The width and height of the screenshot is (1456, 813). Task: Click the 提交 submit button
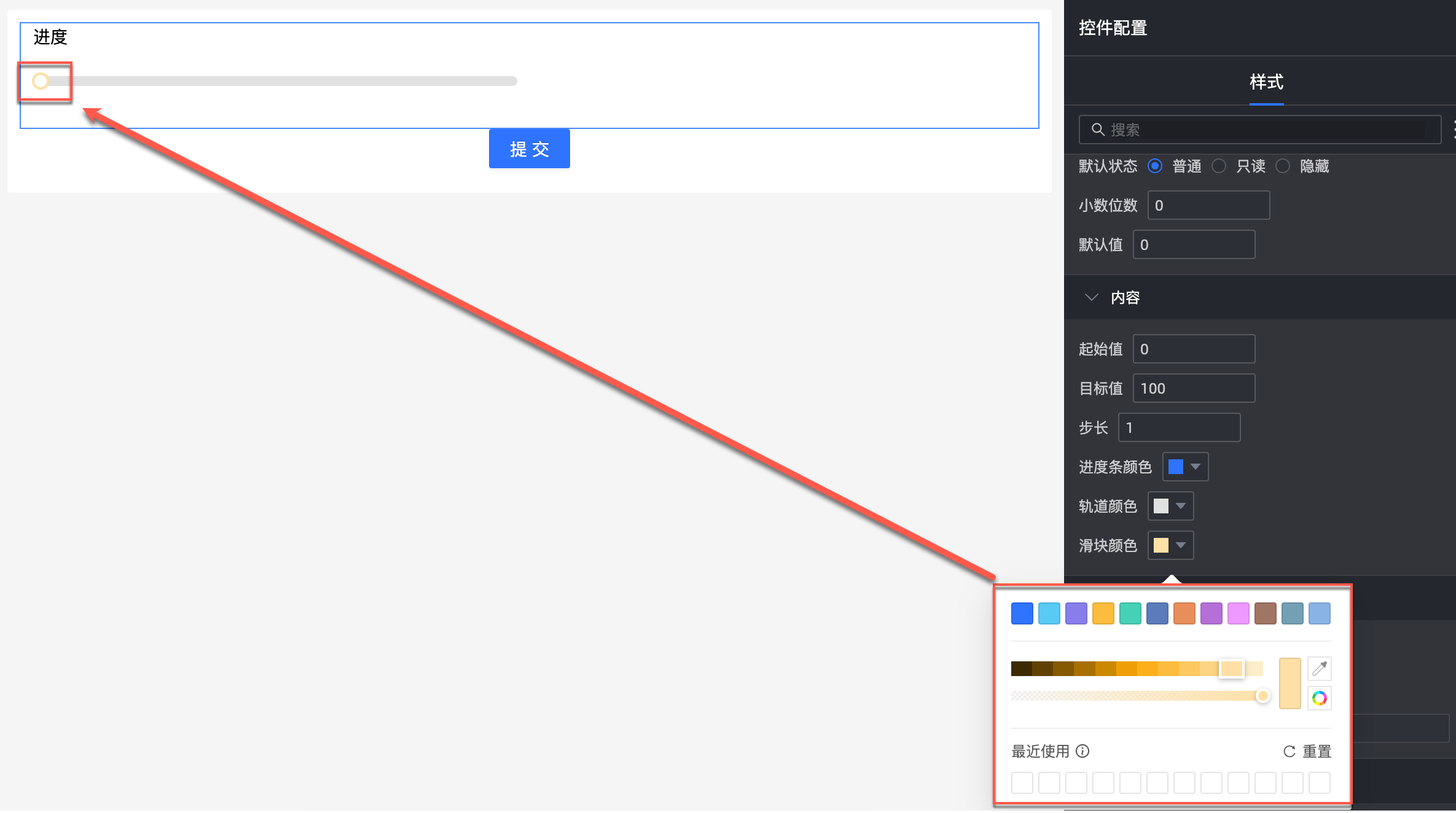[529, 149]
